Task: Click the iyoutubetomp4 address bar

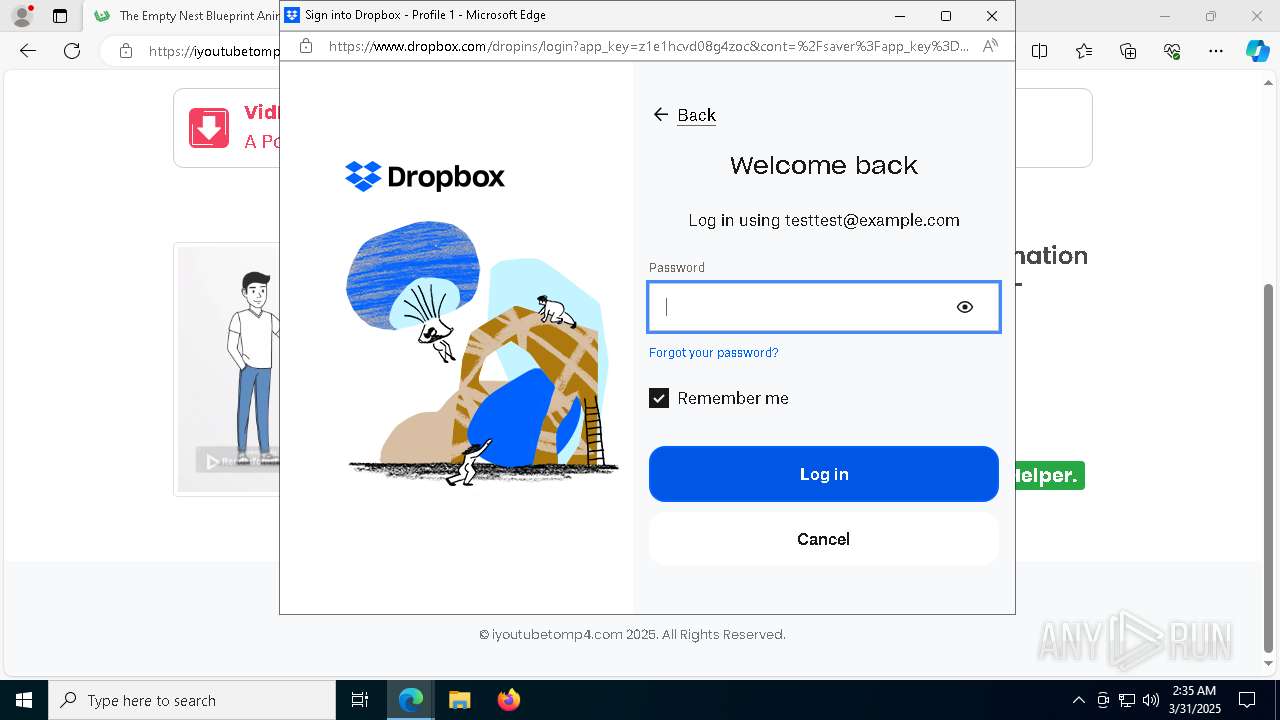Action: (x=214, y=51)
